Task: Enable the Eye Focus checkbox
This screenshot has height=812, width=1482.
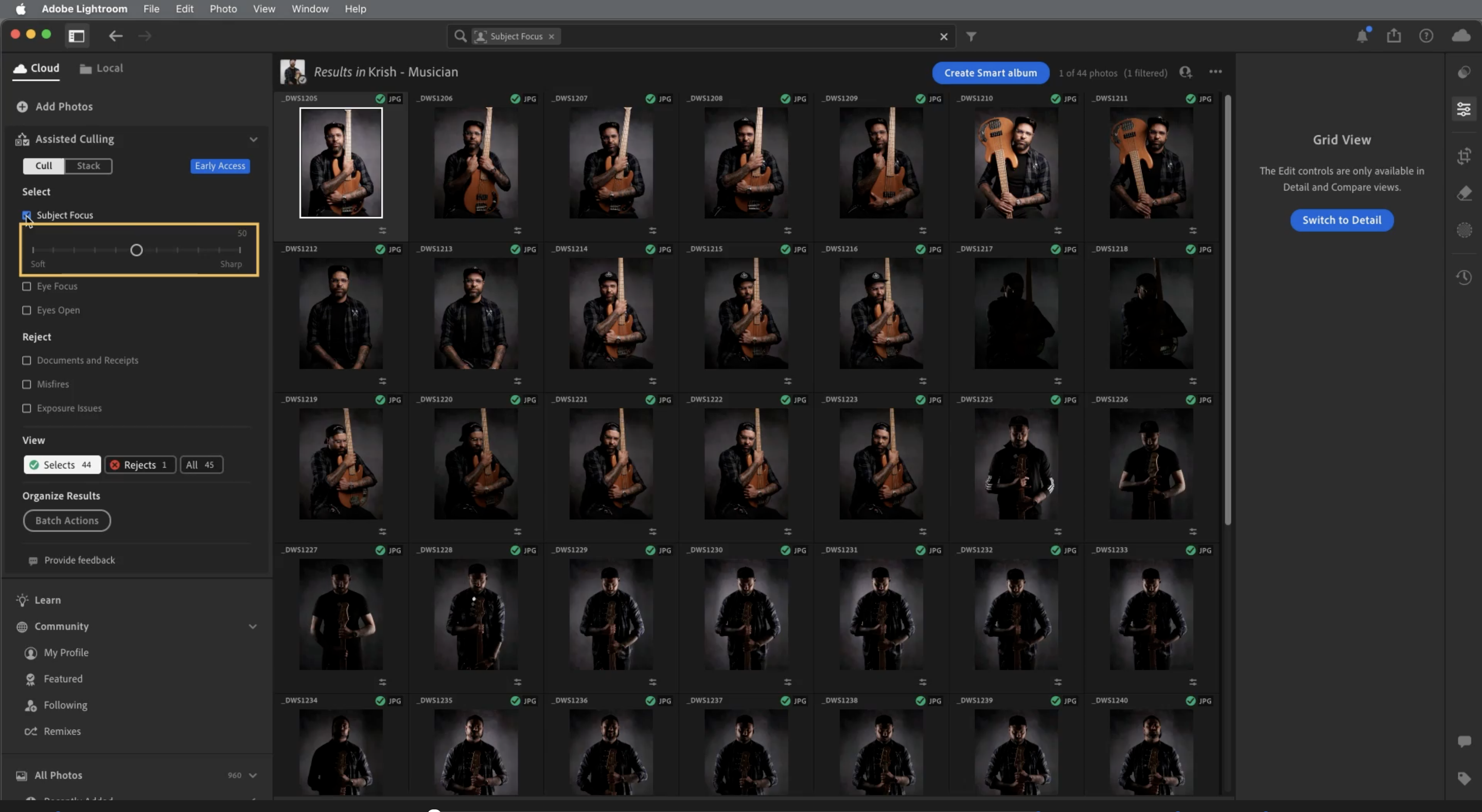Action: pyautogui.click(x=26, y=286)
